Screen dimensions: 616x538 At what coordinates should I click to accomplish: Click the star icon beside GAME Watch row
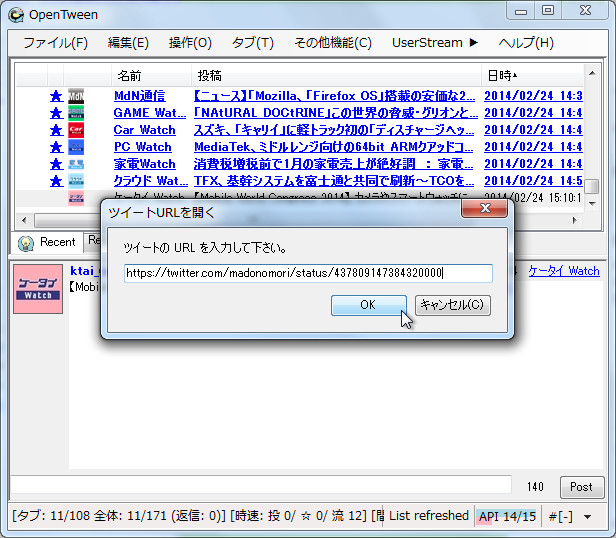tap(56, 113)
